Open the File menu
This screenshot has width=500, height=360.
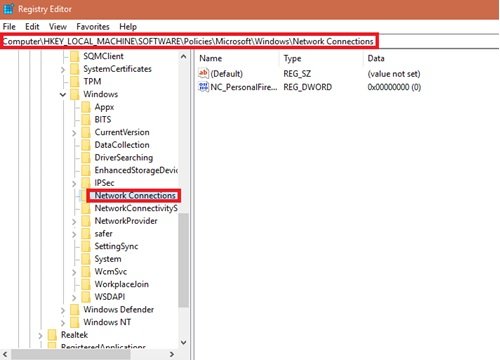click(9, 27)
